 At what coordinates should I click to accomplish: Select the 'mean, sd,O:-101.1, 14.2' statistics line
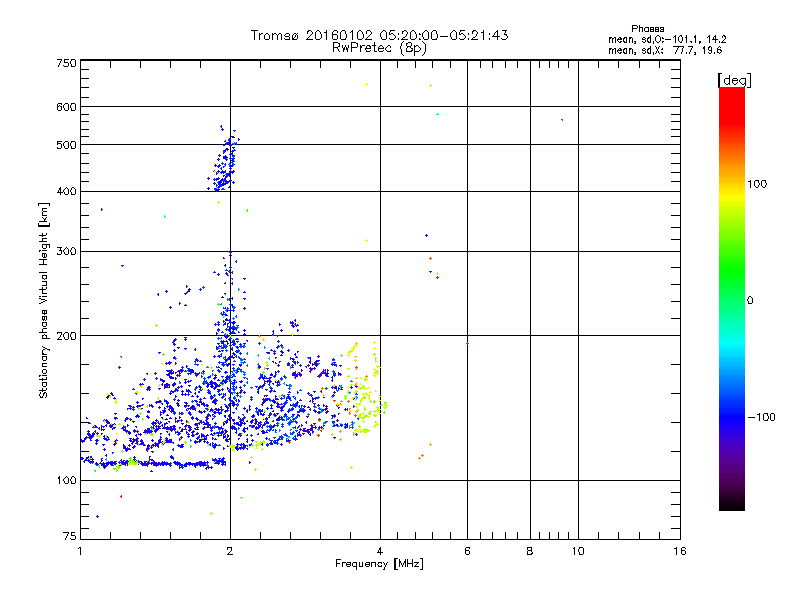click(x=667, y=39)
